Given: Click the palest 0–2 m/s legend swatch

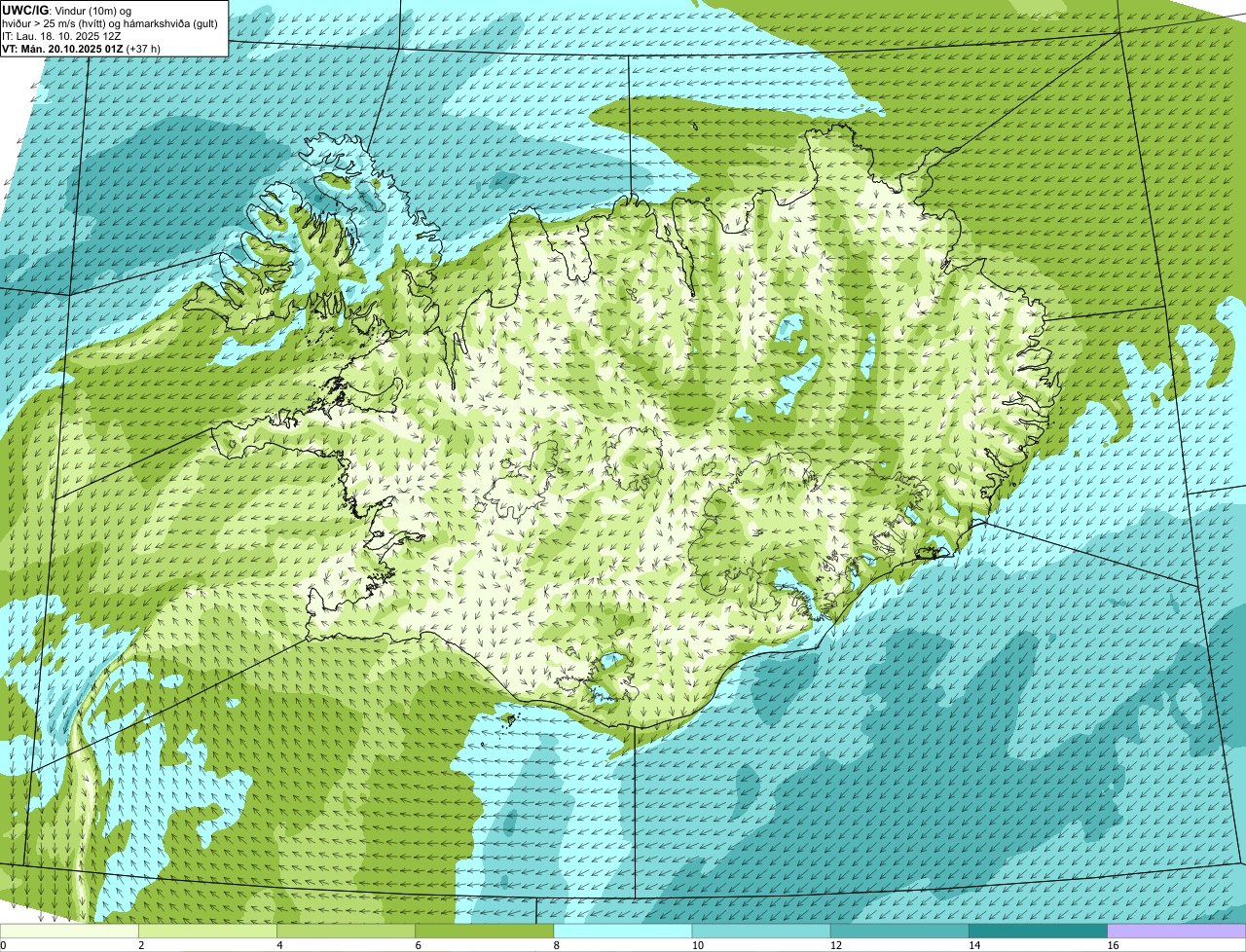Looking at the screenshot, I should (69, 932).
